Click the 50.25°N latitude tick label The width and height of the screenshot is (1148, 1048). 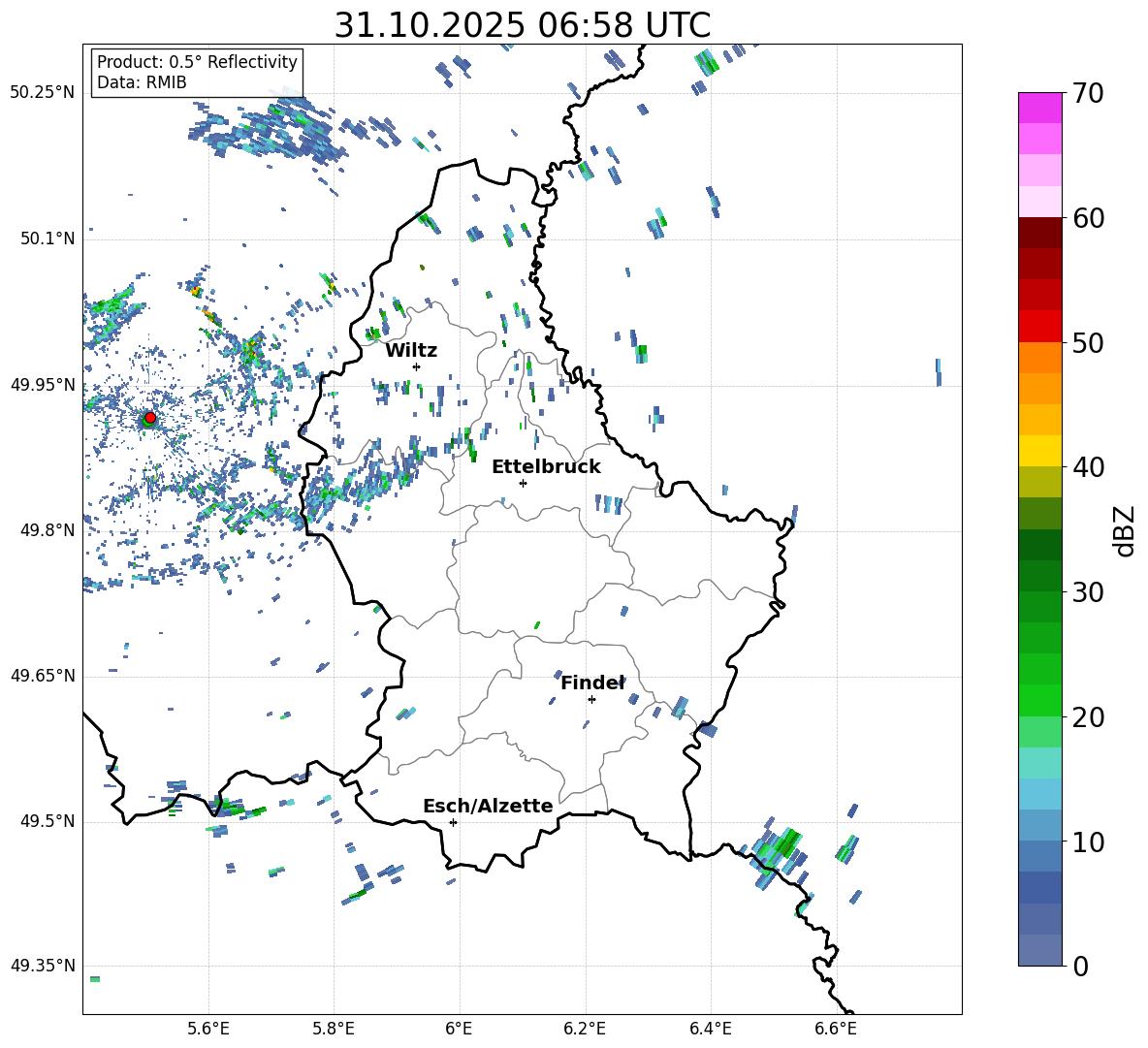coord(42,93)
